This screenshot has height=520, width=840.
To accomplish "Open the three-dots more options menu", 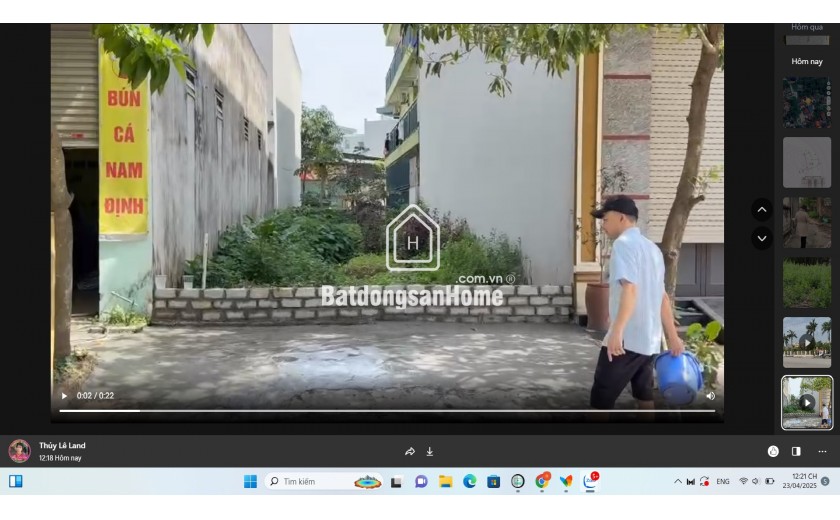I will pos(822,451).
